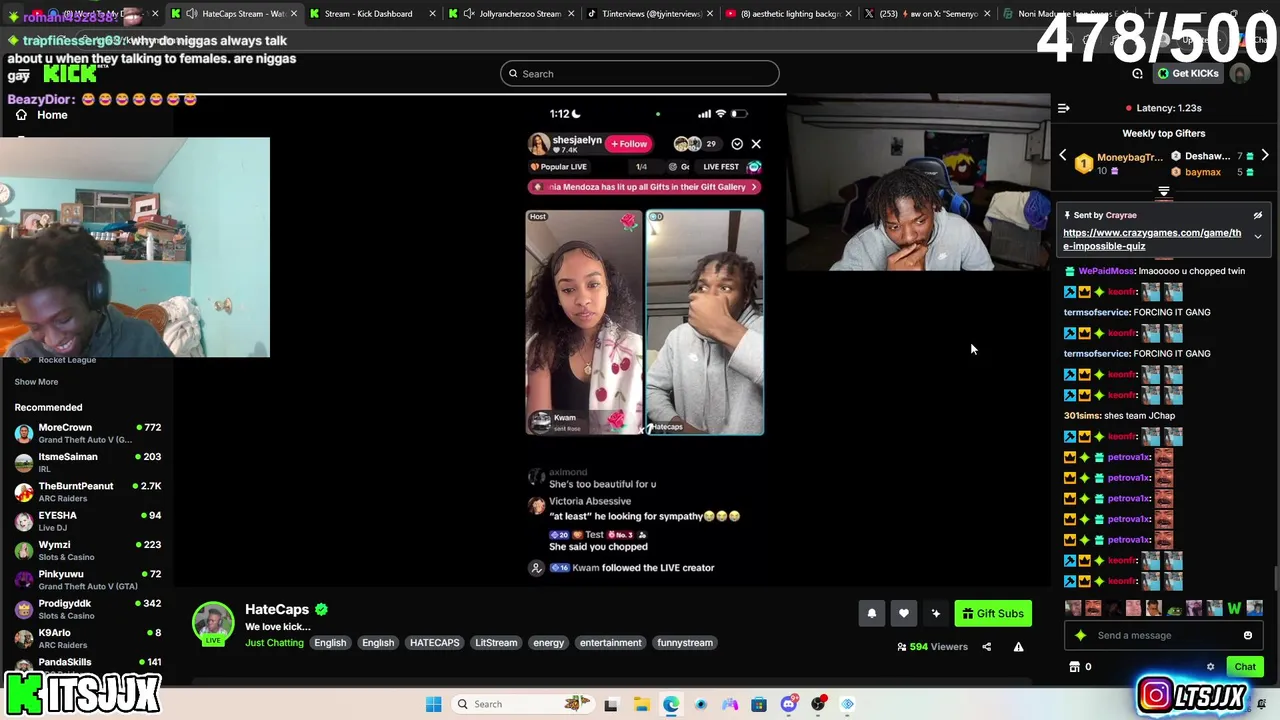Click the HateCaps channel avatar
The height and width of the screenshot is (720, 1280).
(213, 623)
